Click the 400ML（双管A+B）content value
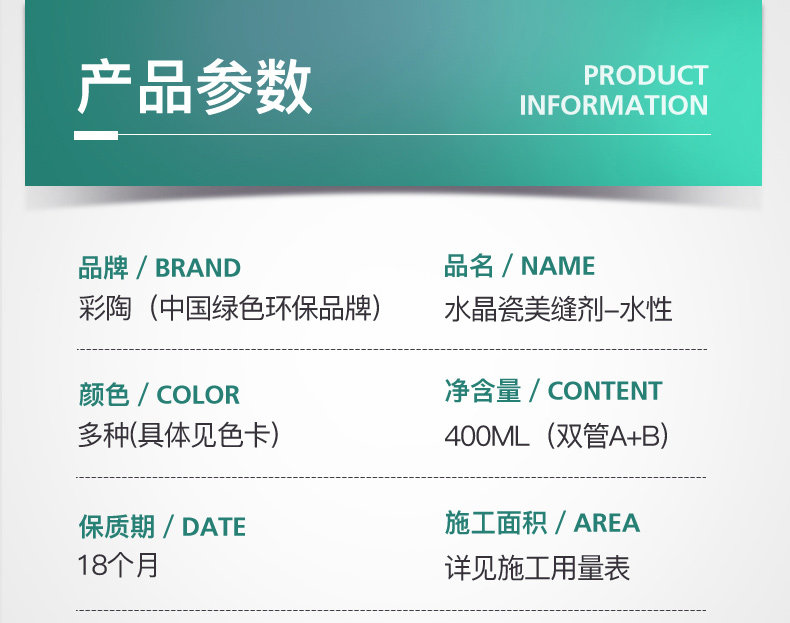The image size is (790, 623). pyautogui.click(x=556, y=436)
